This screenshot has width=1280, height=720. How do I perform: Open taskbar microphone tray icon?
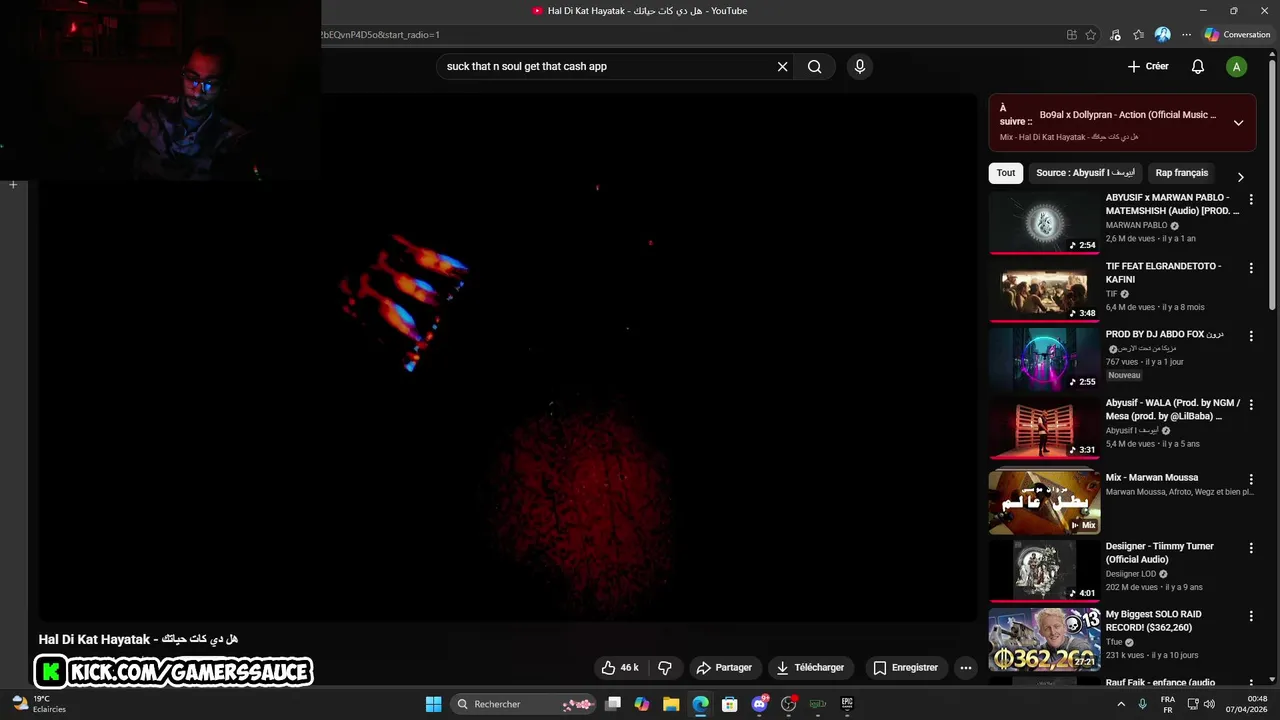[x=1143, y=704]
